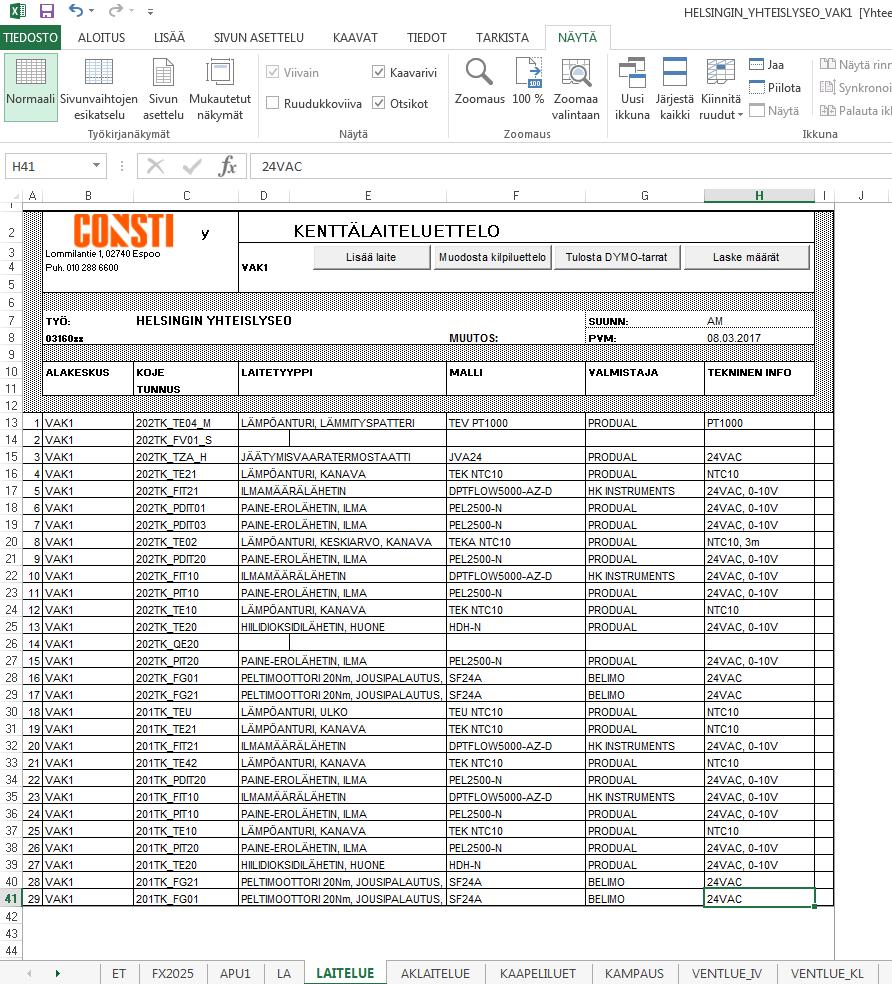Click the confirm checkmark formula bar icon
This screenshot has height=984, width=892.
(x=191, y=166)
